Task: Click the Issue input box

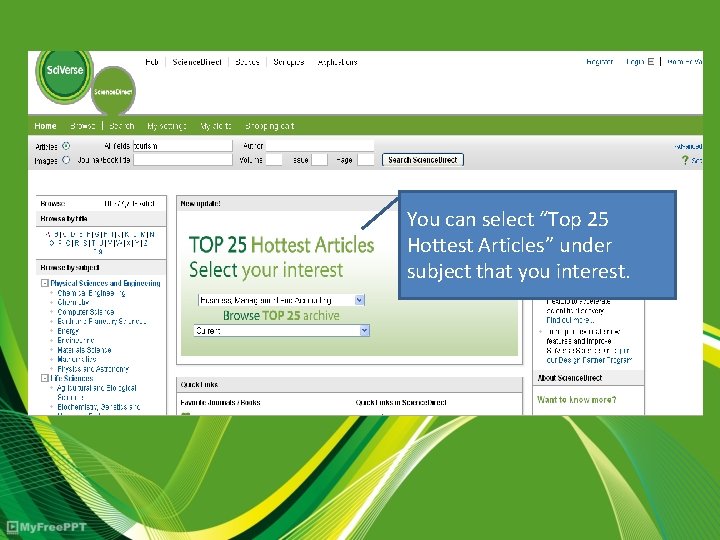Action: [319, 160]
